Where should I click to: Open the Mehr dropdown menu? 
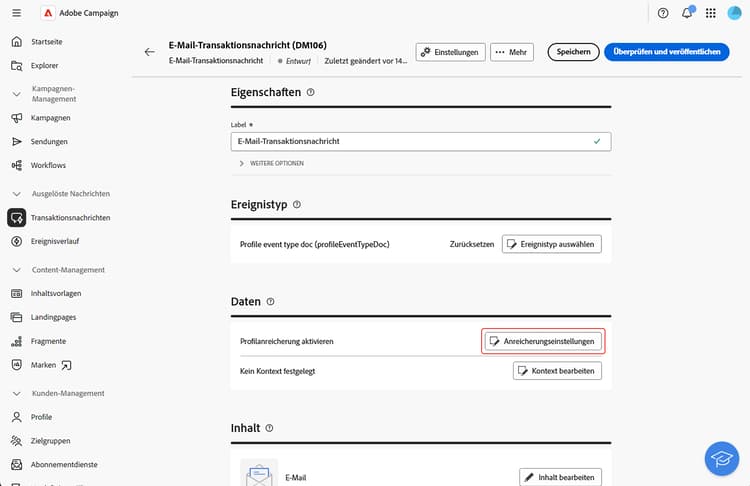512,52
